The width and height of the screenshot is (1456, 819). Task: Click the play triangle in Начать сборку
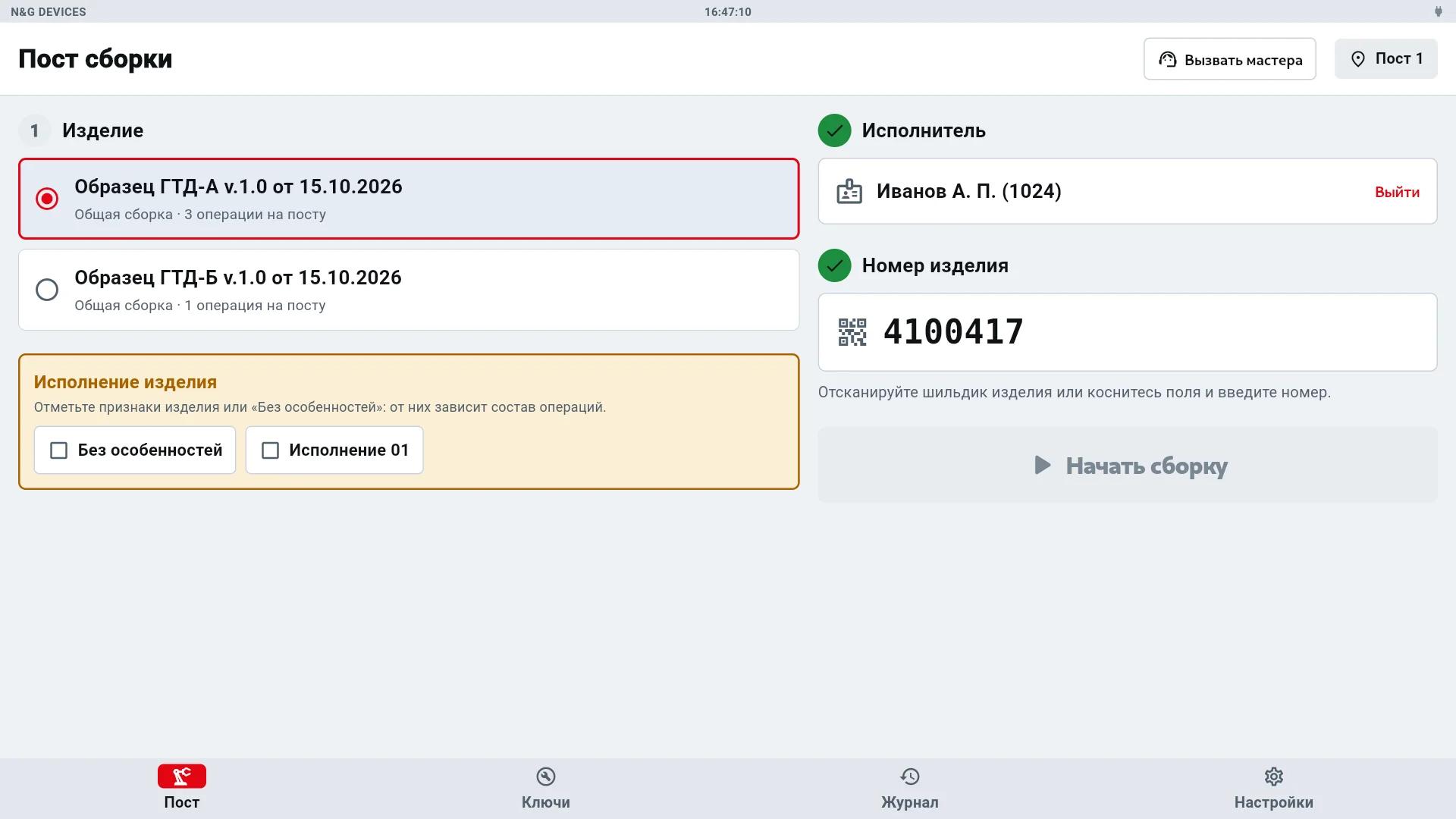pyautogui.click(x=1043, y=465)
